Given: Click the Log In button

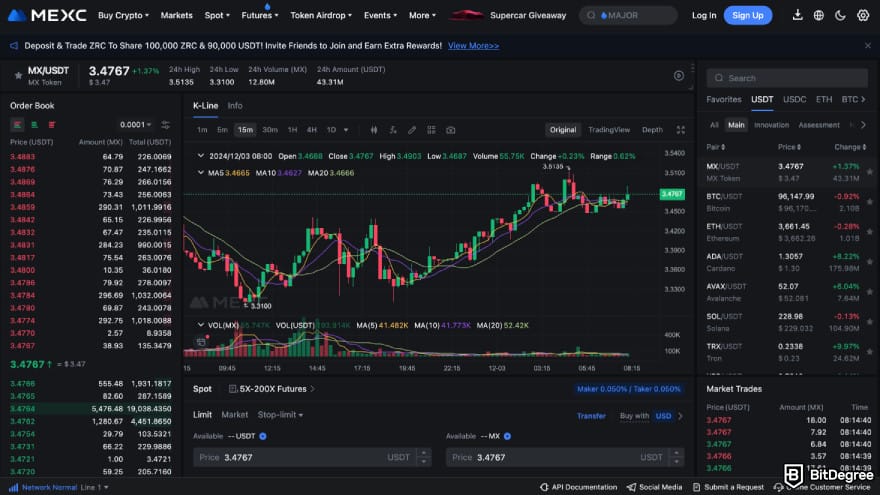Looking at the screenshot, I should [x=704, y=15].
